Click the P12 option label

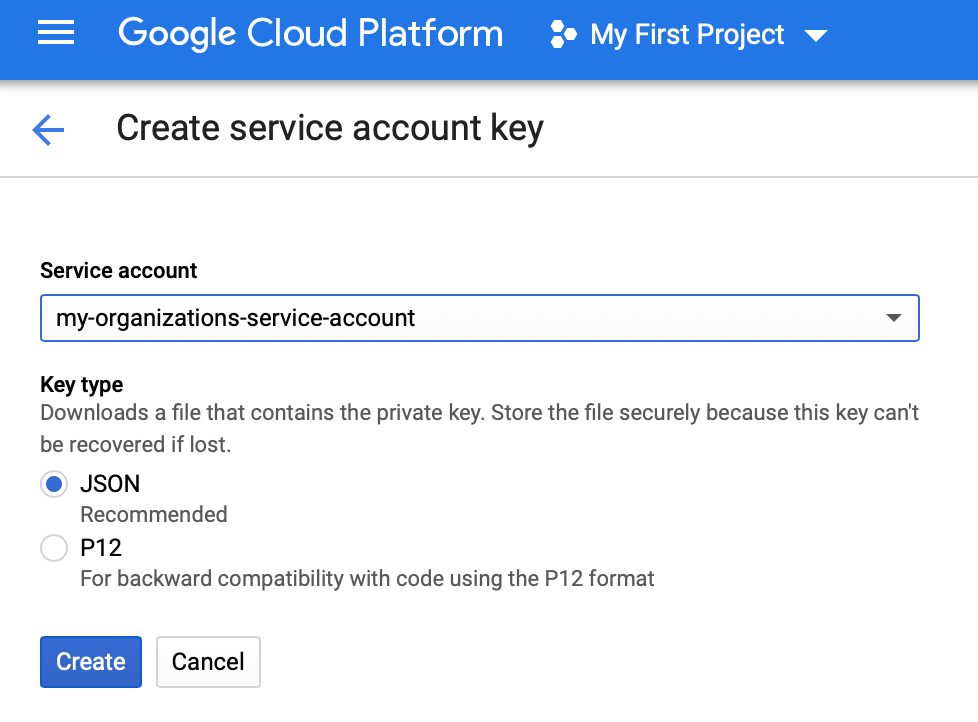[x=101, y=548]
